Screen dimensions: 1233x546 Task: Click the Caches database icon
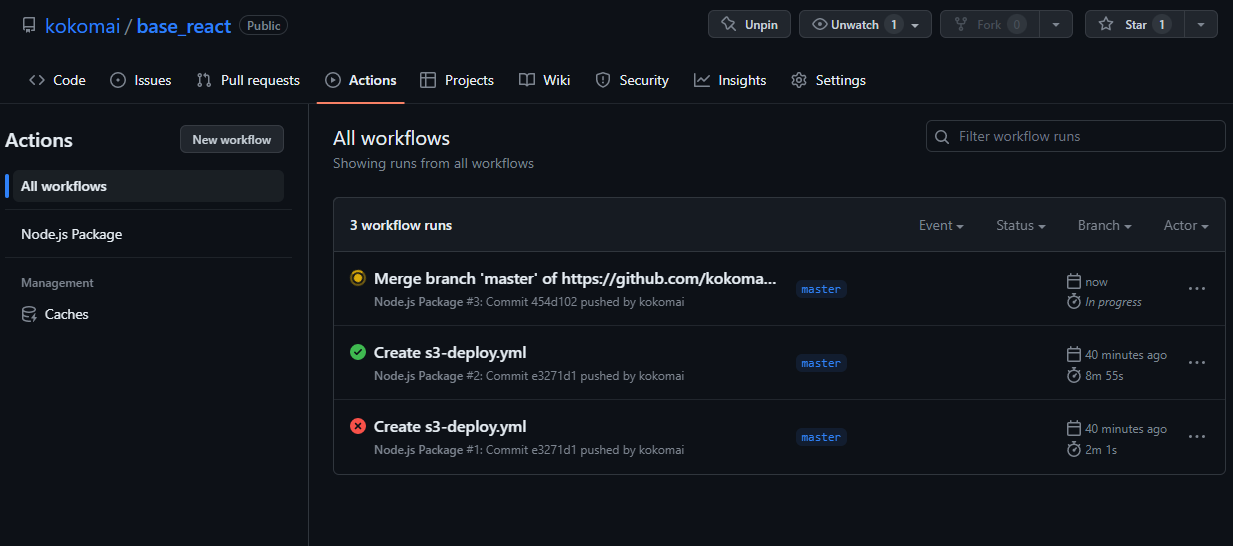click(x=29, y=314)
